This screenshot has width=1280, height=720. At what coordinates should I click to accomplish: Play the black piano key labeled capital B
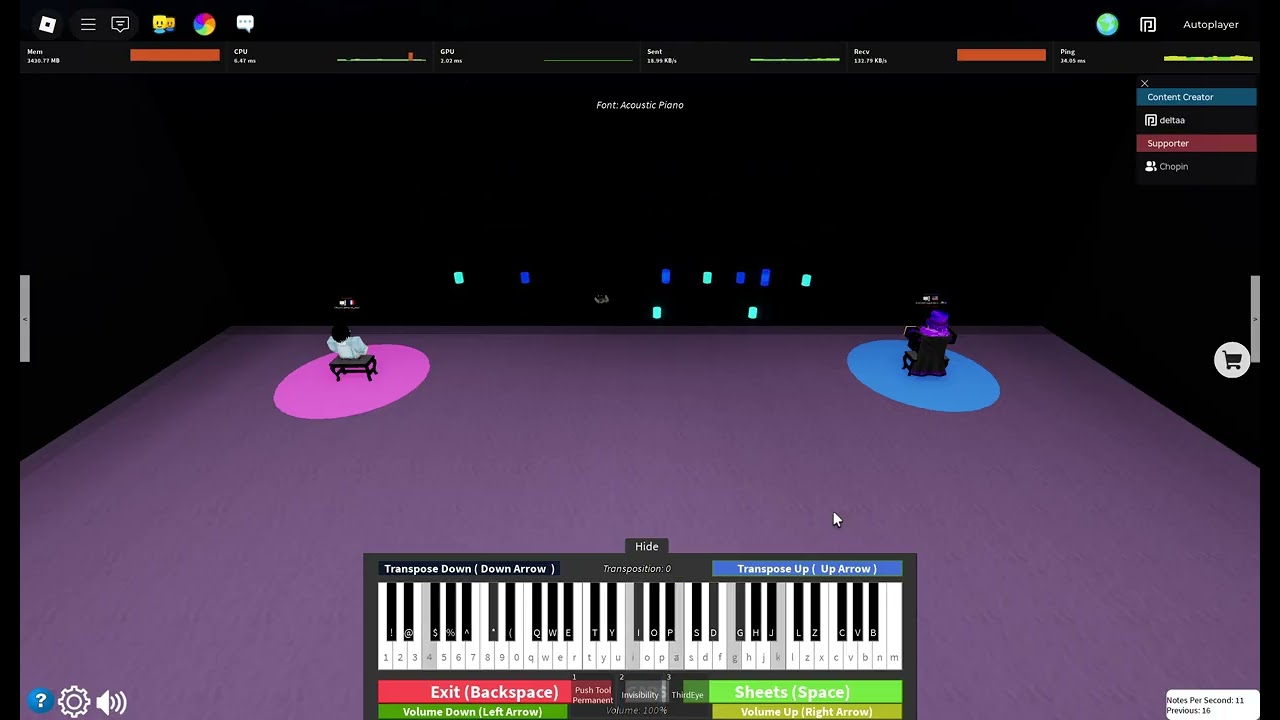pos(873,612)
